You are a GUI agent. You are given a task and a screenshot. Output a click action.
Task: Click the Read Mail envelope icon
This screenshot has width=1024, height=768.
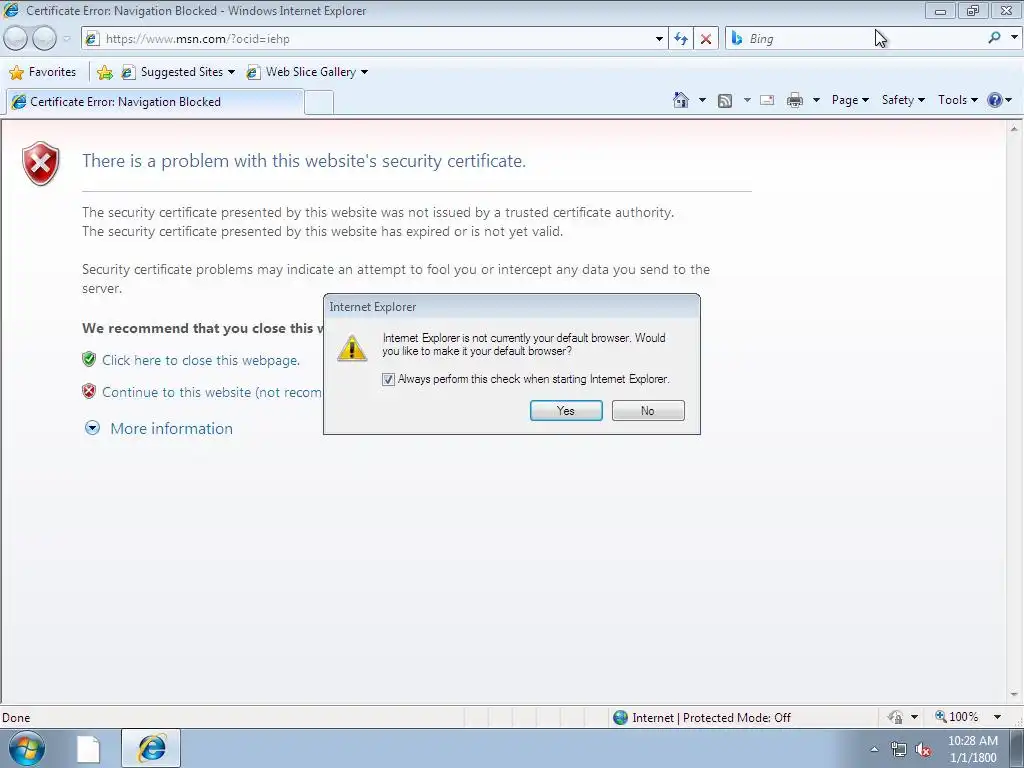(x=767, y=100)
